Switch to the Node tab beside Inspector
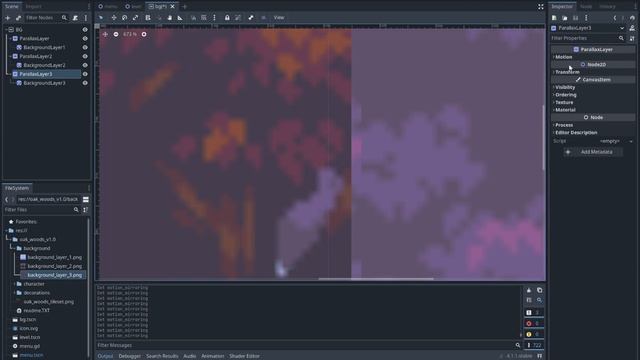 tap(586, 7)
